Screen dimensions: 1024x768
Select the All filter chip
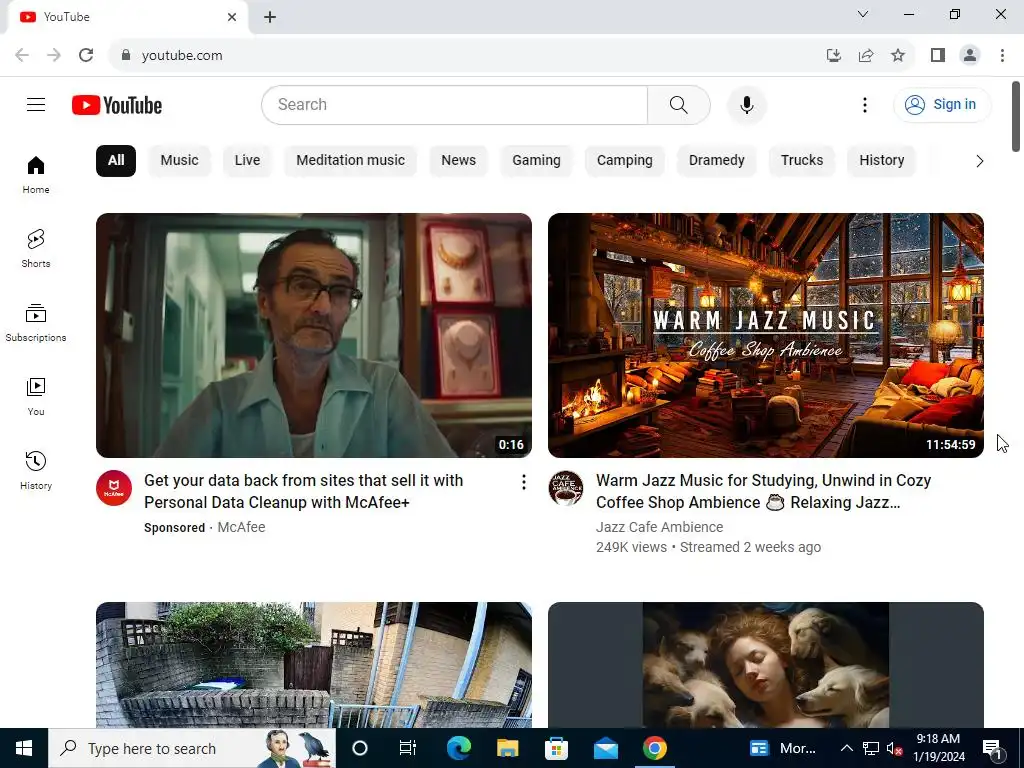116,161
